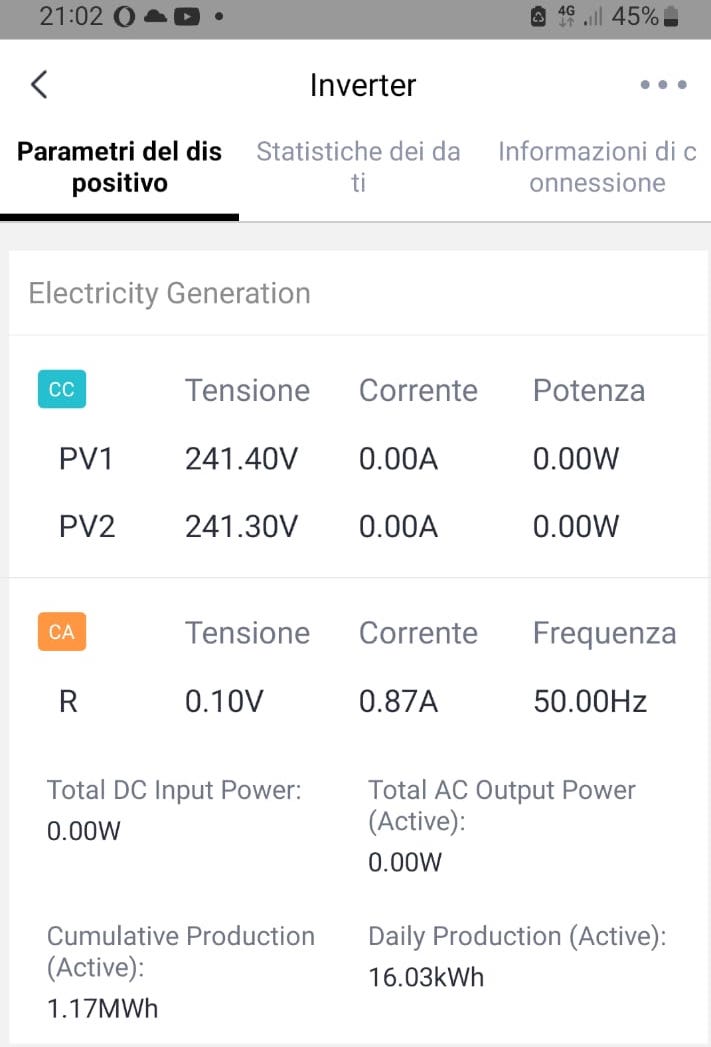Screen dimensions: 711x1047
Task: Tap the R phase frequency 50.00Hz
Action: click(x=590, y=701)
